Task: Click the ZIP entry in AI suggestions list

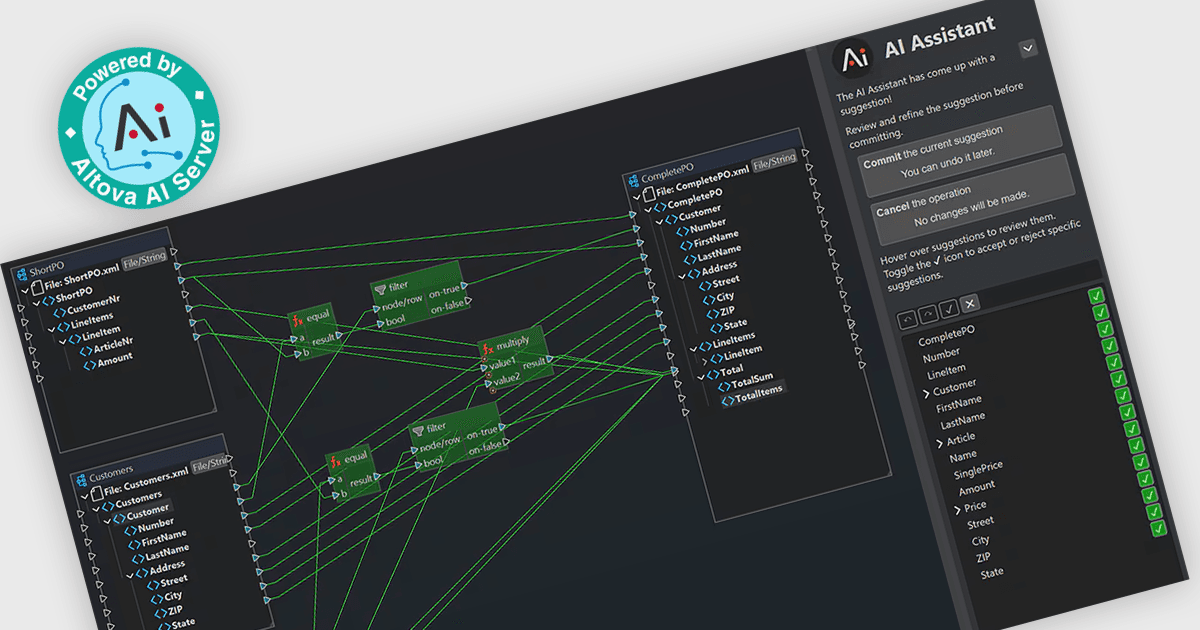Action: [x=985, y=557]
